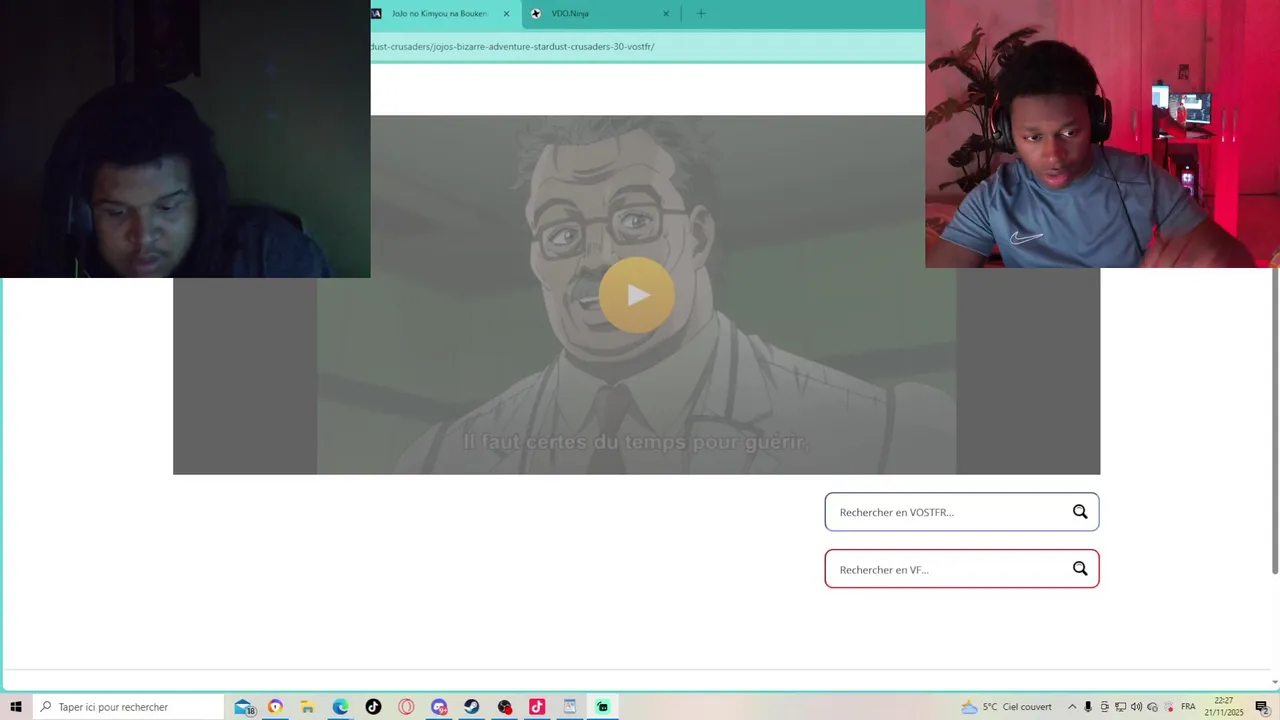This screenshot has width=1280, height=720.
Task: Open Microsoft Edge from taskbar
Action: pos(341,707)
